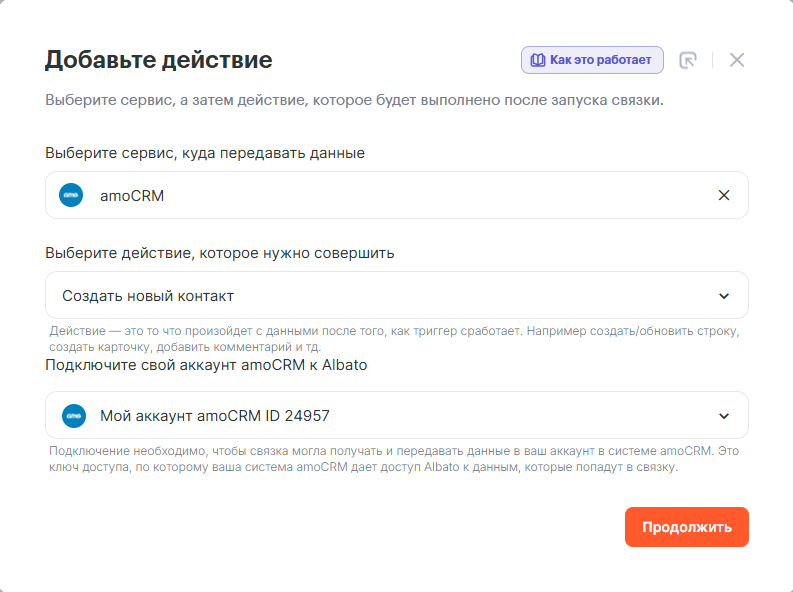This screenshot has width=793, height=592.
Task: Click amoCRM logo in account field
Action: coord(73,415)
